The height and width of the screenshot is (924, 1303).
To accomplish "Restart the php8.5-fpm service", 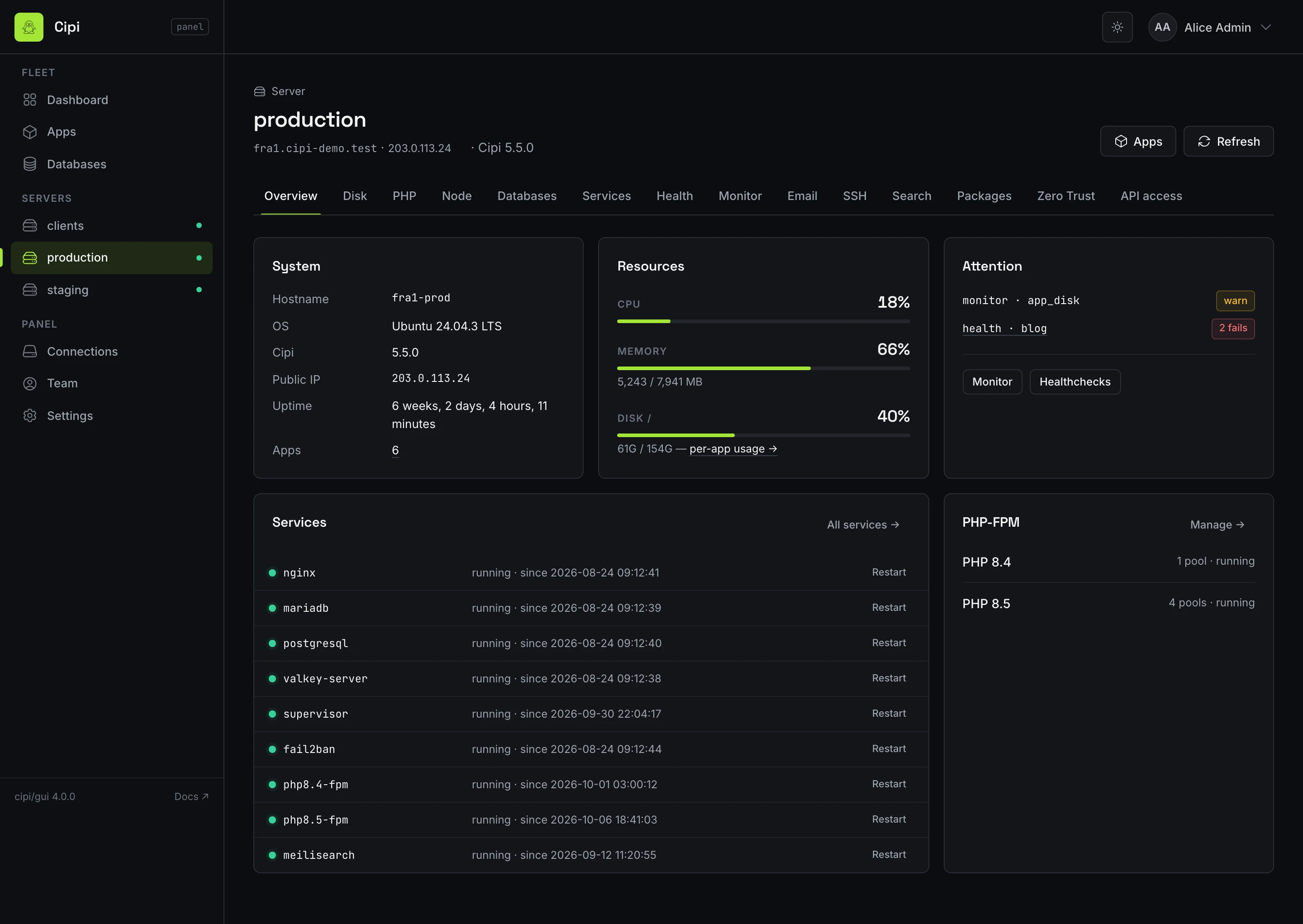I will (889, 819).
